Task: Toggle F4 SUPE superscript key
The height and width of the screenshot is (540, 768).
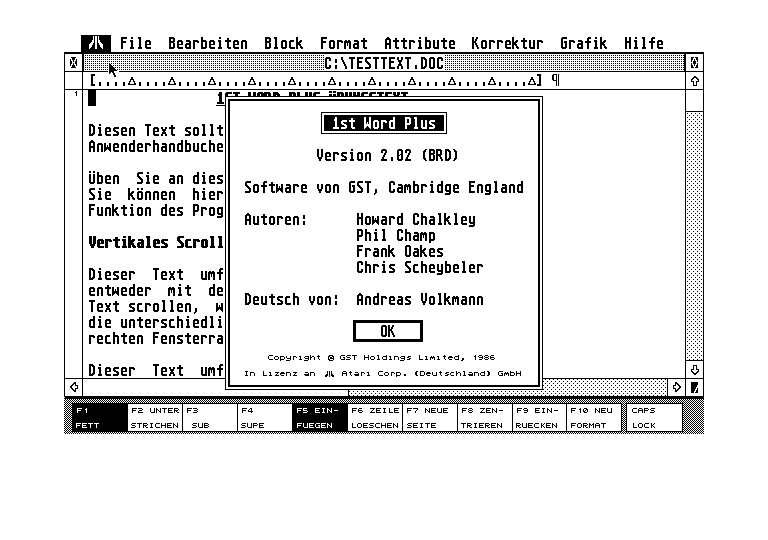Action: point(265,417)
